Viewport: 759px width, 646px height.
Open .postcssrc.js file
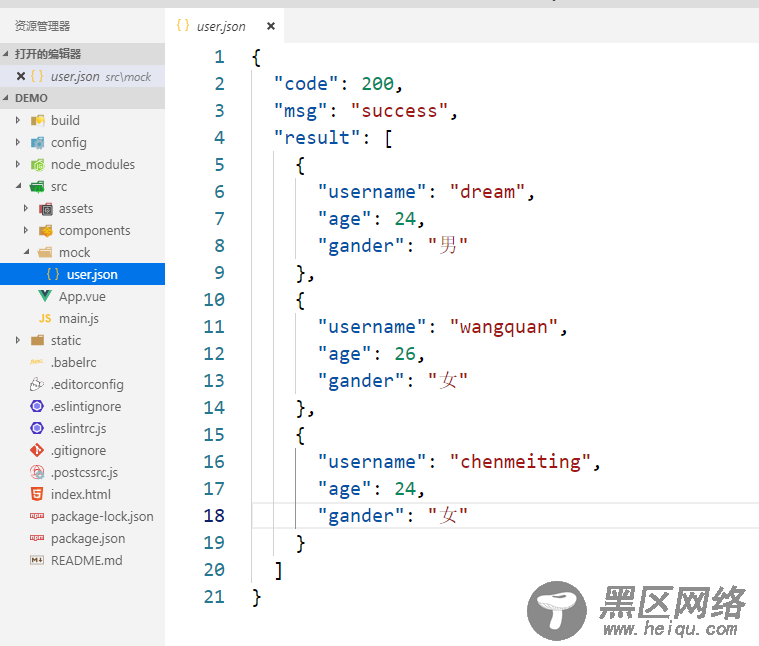pos(82,472)
